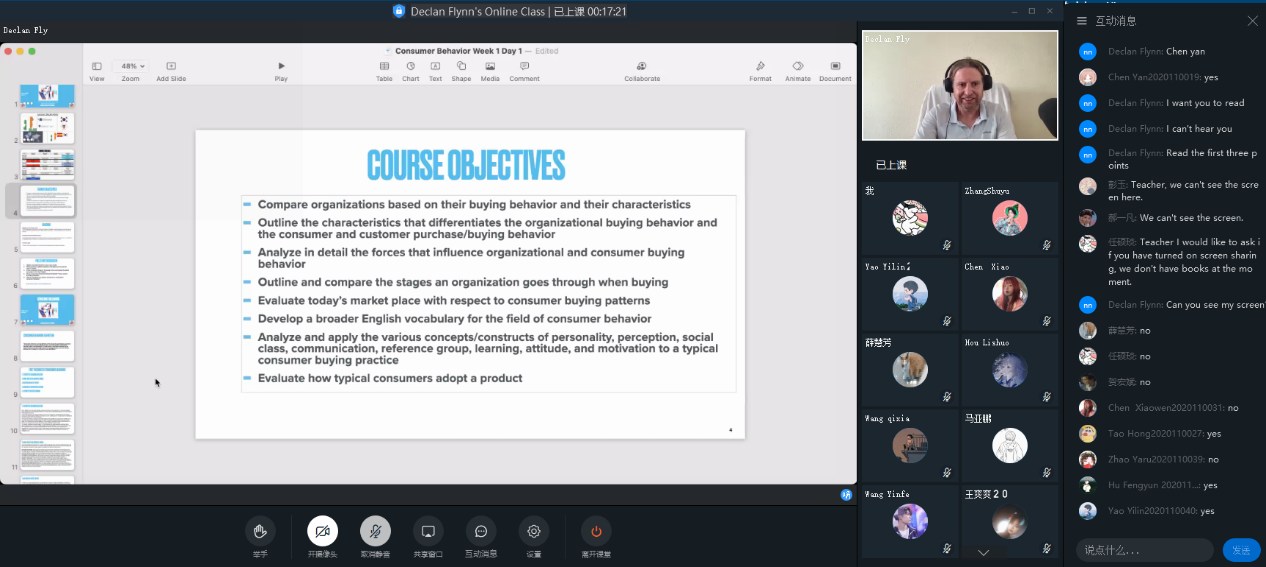
Task: Click the leave class (离开课堂) power icon
Action: pyautogui.click(x=596, y=531)
